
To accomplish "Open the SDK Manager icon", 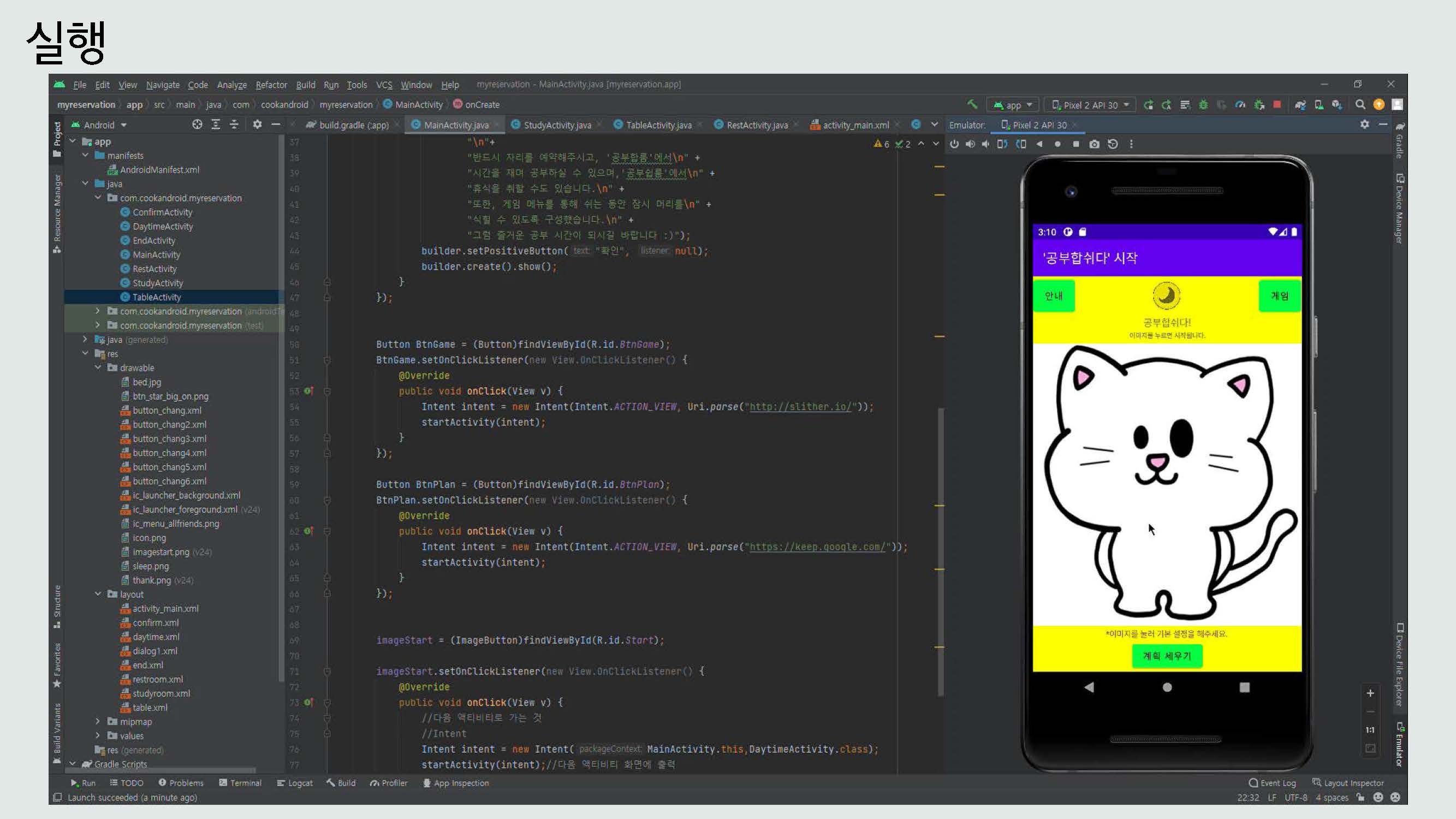I will click(x=1337, y=105).
